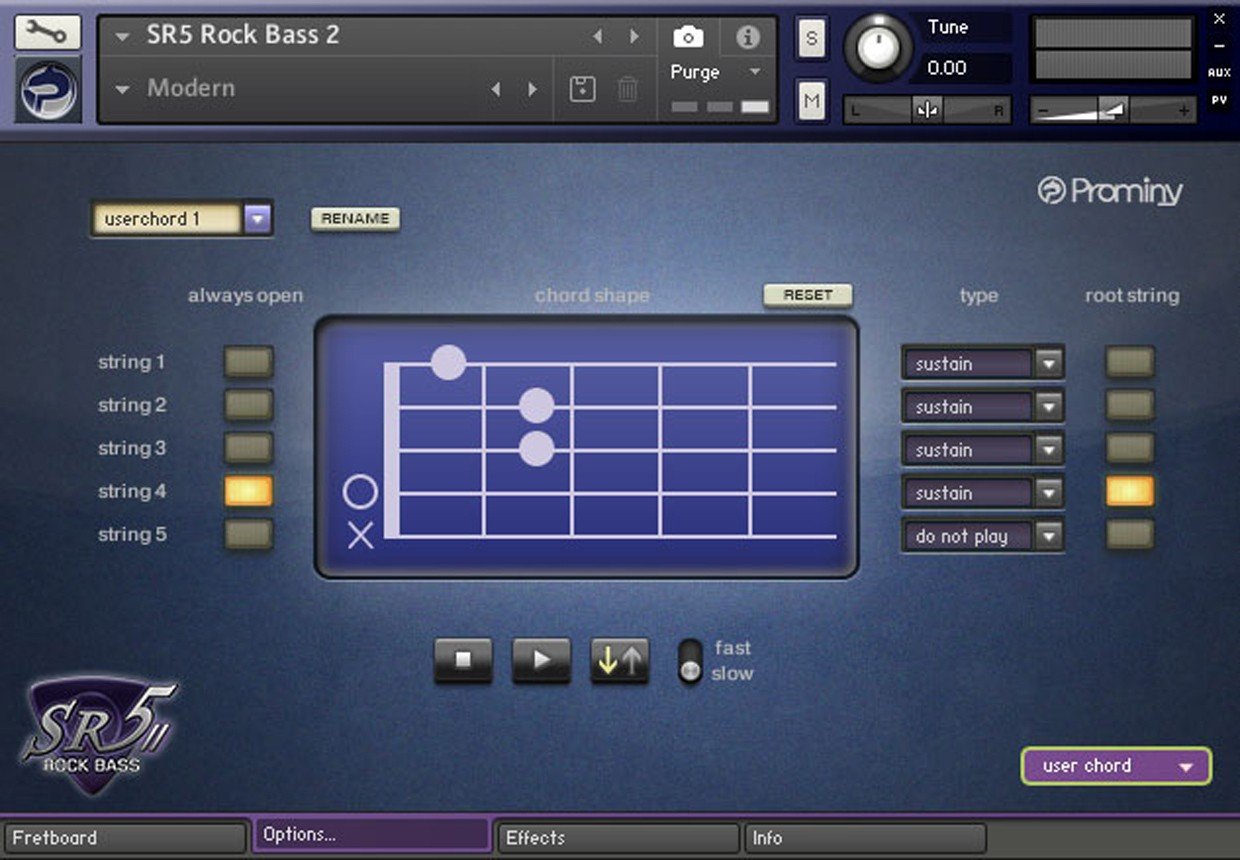1240x860 pixels.
Task: Open the Effects tab
Action: click(617, 838)
